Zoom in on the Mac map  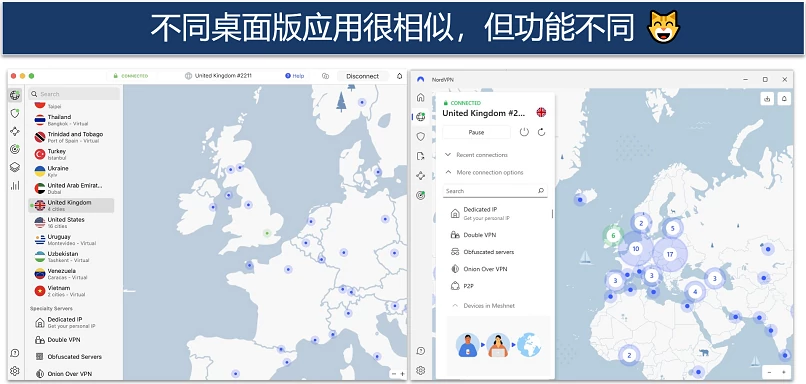click(x=402, y=374)
